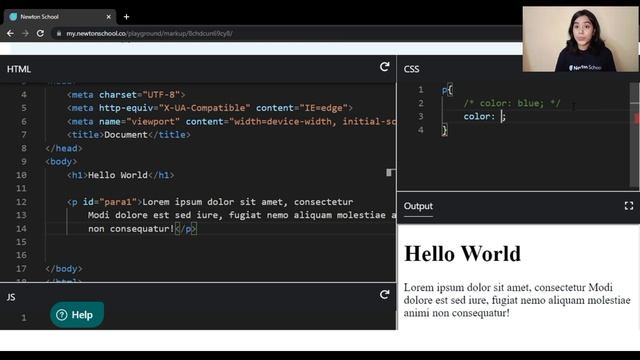Click the 'non consequatur!' closing p line
The image size is (640, 360).
[142, 229]
